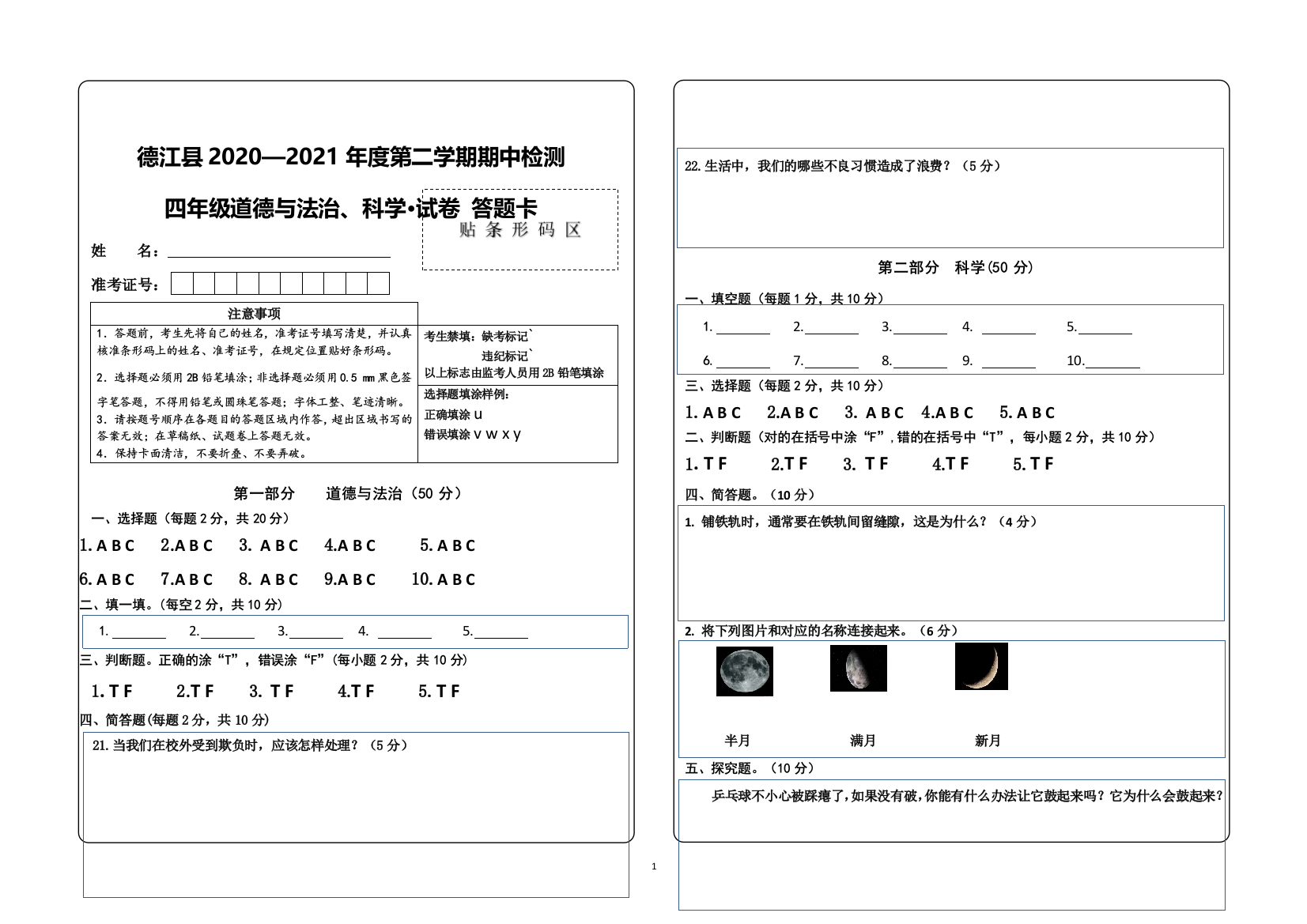
Task: Click question 22 about 不良习惯造成了浪费
Action: click(x=844, y=166)
